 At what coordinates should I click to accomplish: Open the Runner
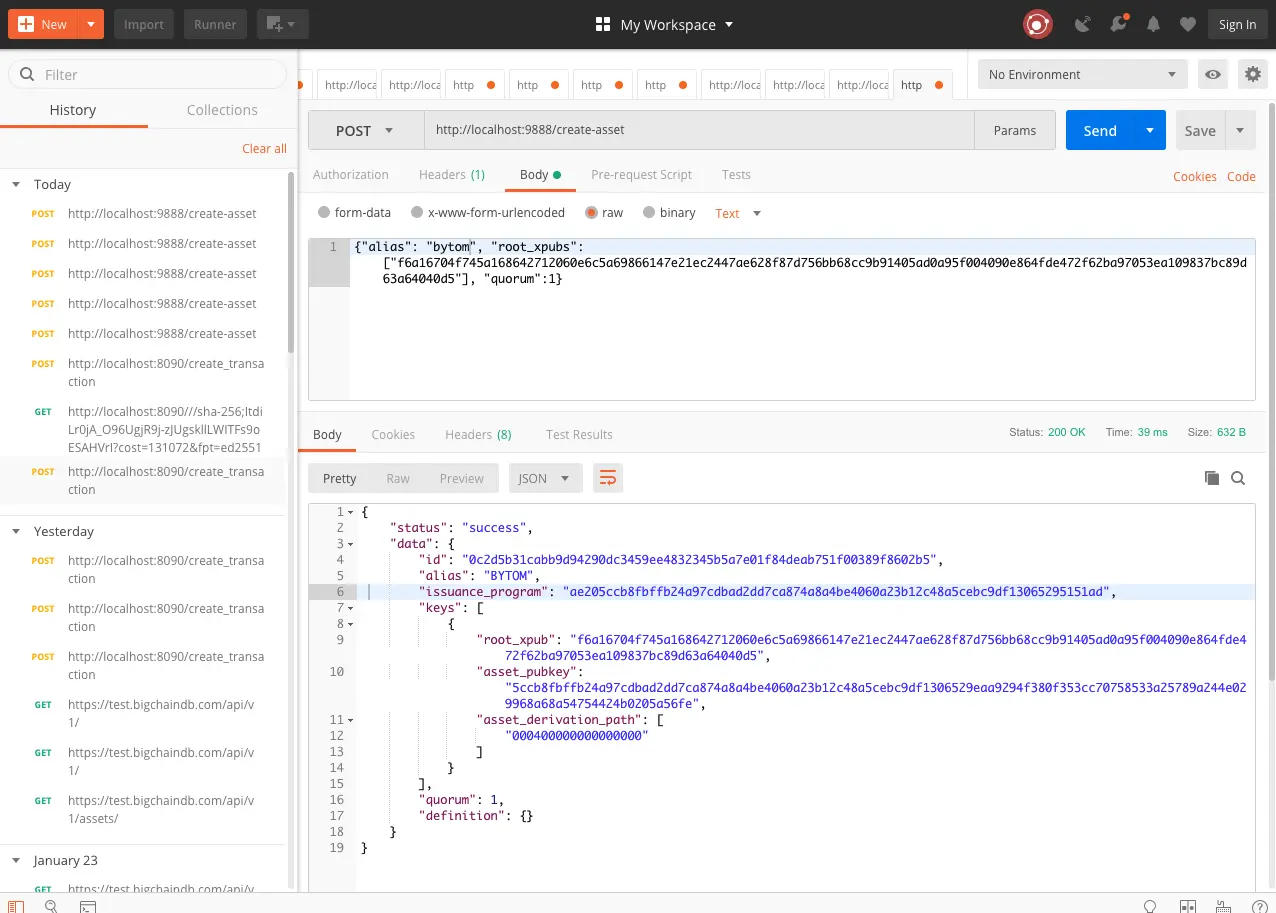215,24
